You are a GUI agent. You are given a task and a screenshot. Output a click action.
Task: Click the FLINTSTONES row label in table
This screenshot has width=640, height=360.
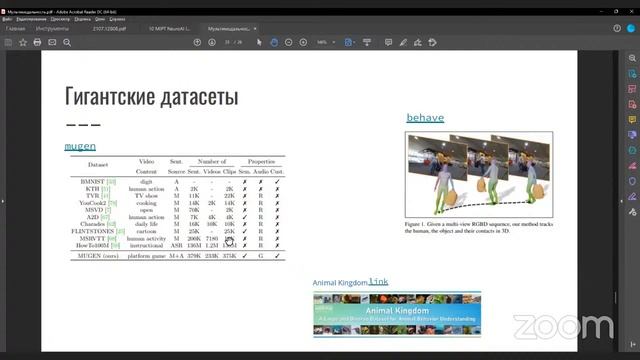[x=98, y=231]
